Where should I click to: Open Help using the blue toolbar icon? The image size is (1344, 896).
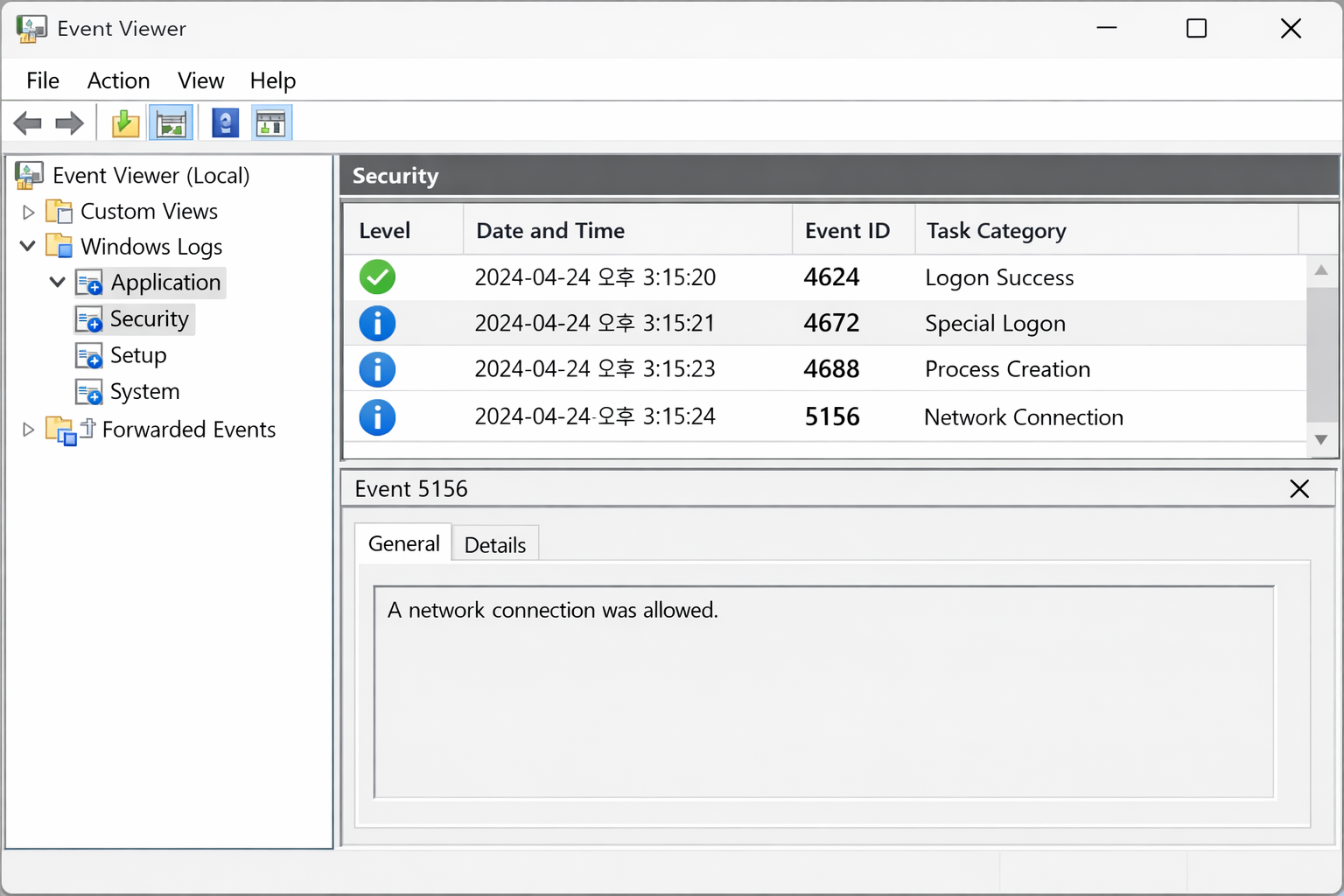(225, 123)
